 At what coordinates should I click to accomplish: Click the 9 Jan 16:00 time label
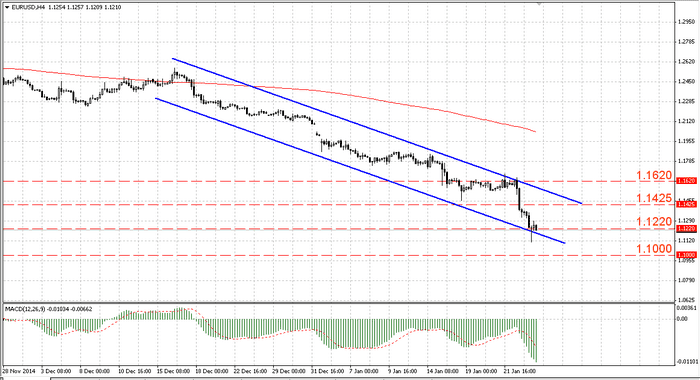403,371
